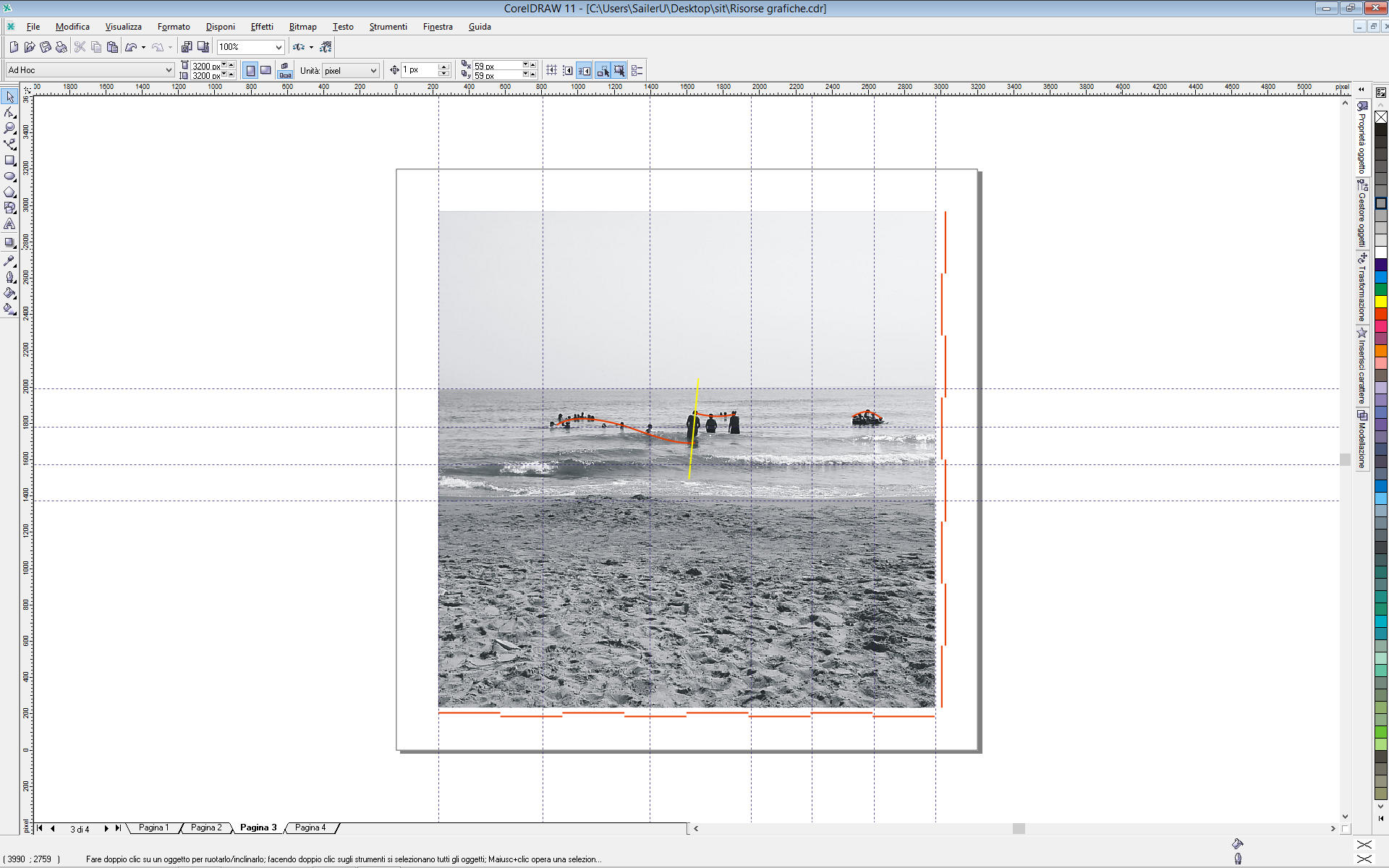The width and height of the screenshot is (1389, 868).
Task: Select the Polygon tool
Action: 9,192
